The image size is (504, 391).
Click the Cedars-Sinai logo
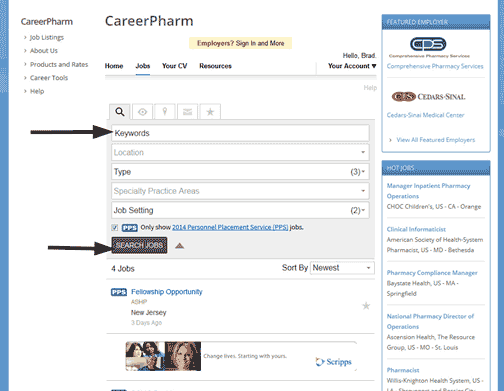[x=428, y=97]
